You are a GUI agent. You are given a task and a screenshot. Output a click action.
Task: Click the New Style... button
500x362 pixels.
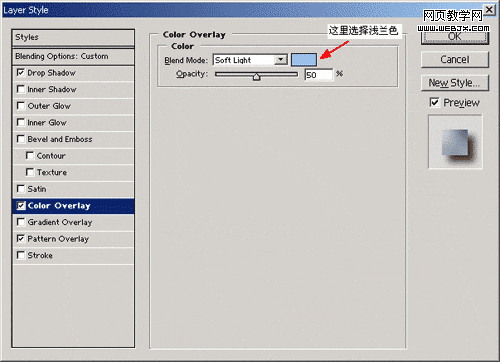click(x=455, y=83)
